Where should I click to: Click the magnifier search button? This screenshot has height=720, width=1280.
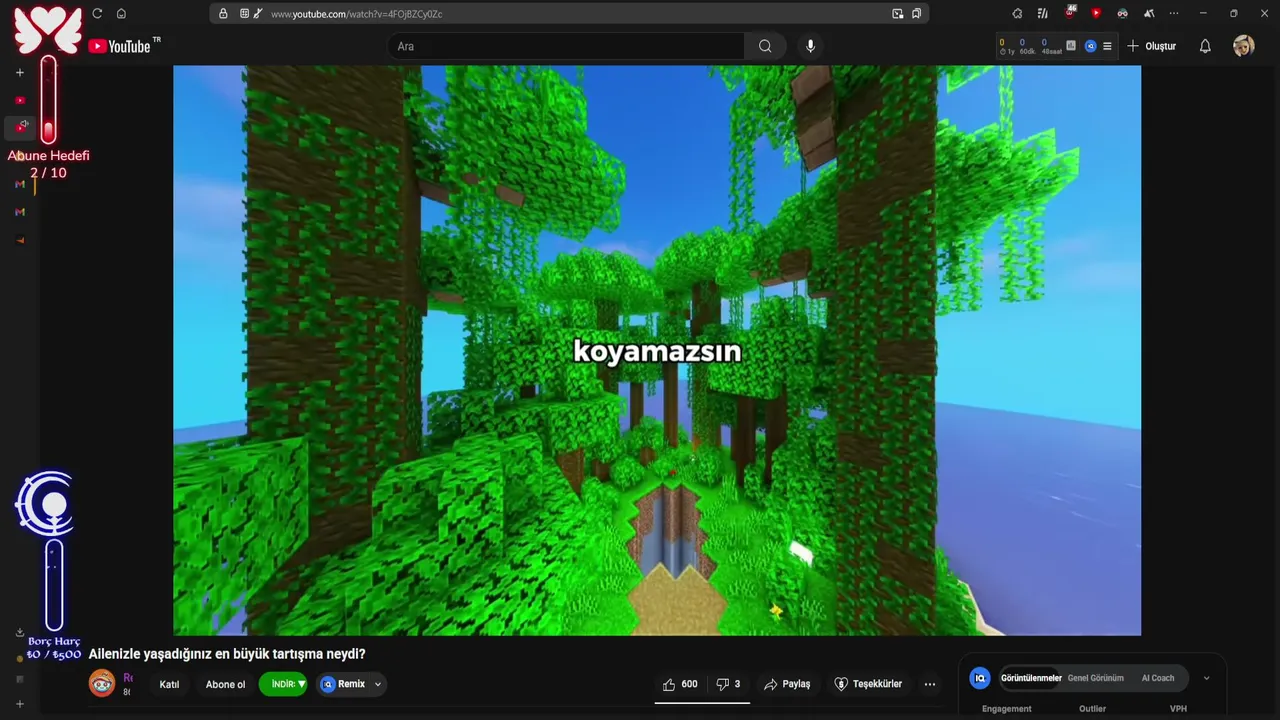pos(765,46)
